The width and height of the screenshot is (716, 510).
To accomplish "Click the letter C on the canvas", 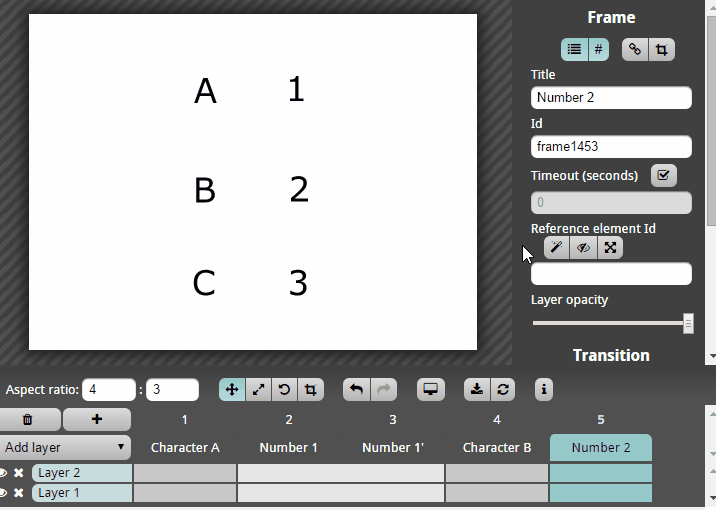I will pyautogui.click(x=204, y=283).
